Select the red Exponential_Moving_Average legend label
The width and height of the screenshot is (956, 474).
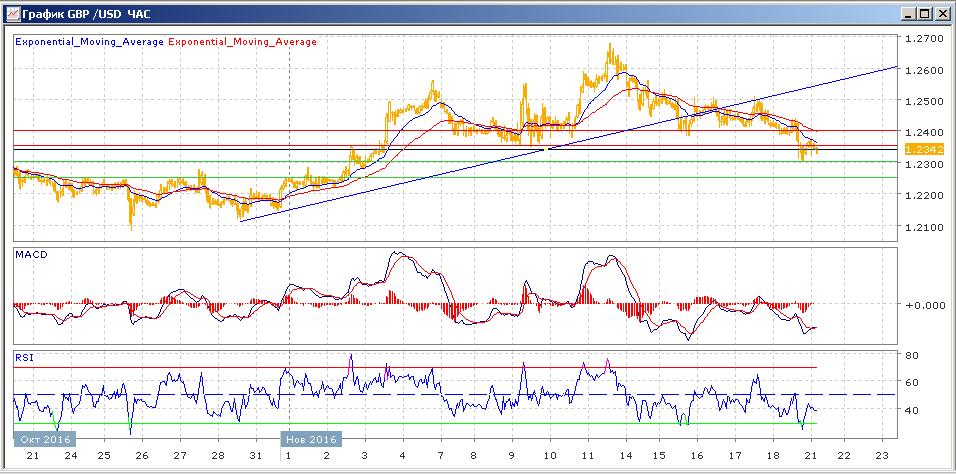click(243, 42)
